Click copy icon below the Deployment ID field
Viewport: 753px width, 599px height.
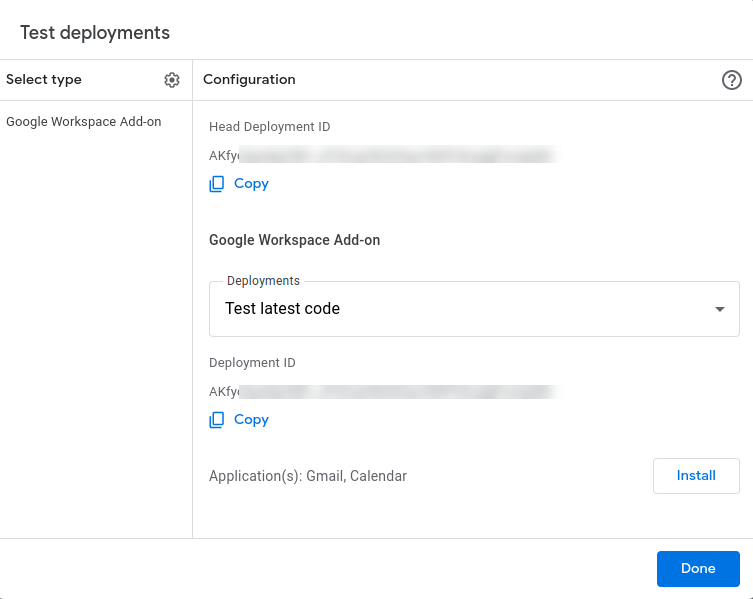[217, 420]
